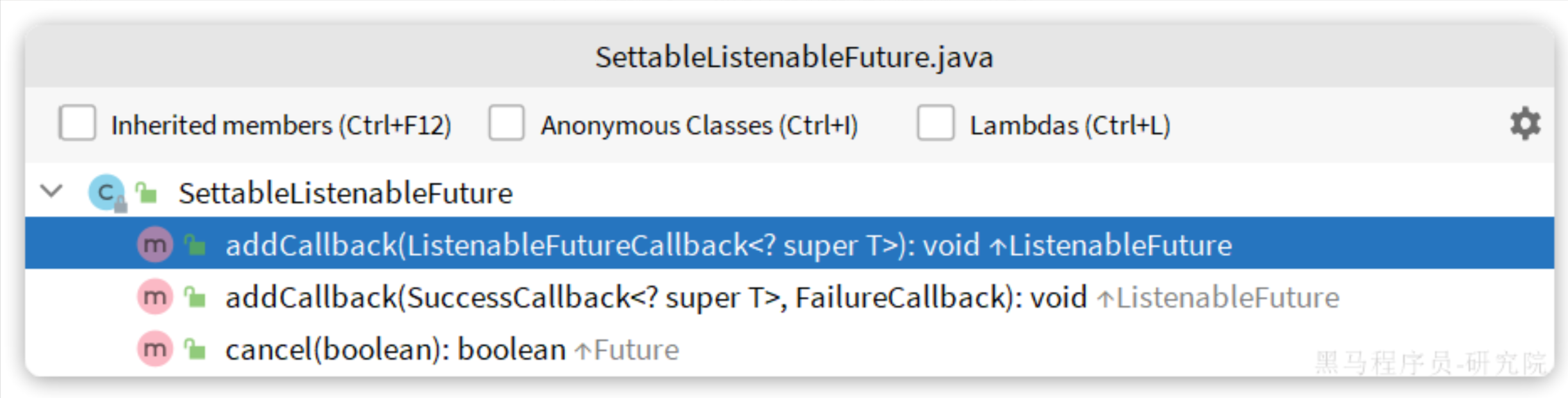This screenshot has height=398, width=1568.
Task: Toggle the Anonymous Classes checkbox
Action: 506,123
